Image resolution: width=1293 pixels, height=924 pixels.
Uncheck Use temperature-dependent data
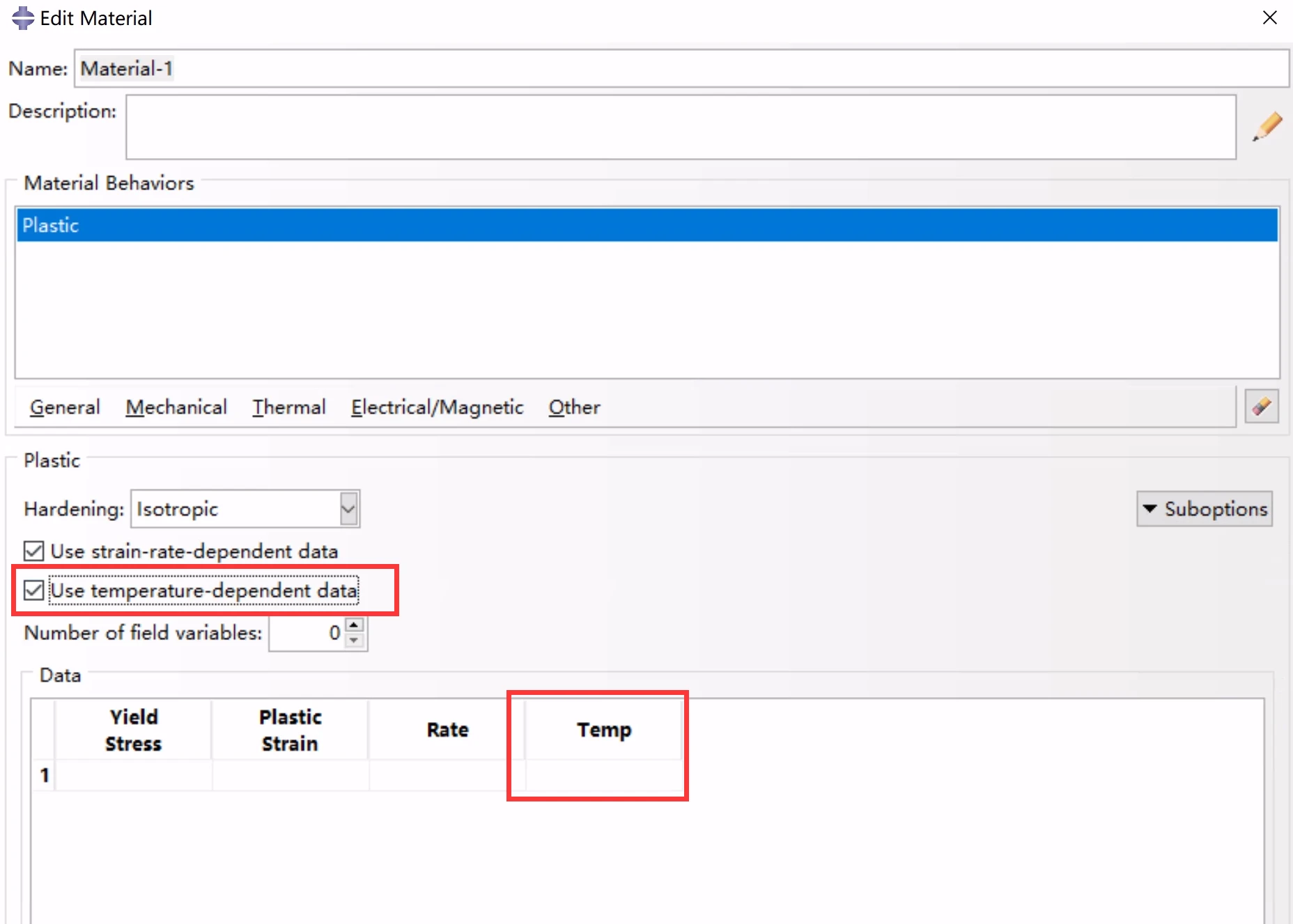coord(34,590)
